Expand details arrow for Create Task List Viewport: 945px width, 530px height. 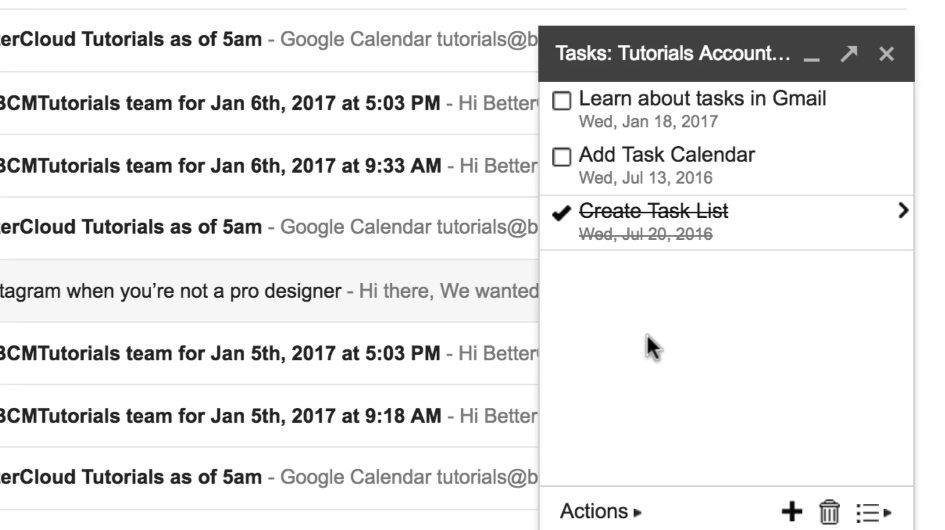click(902, 210)
